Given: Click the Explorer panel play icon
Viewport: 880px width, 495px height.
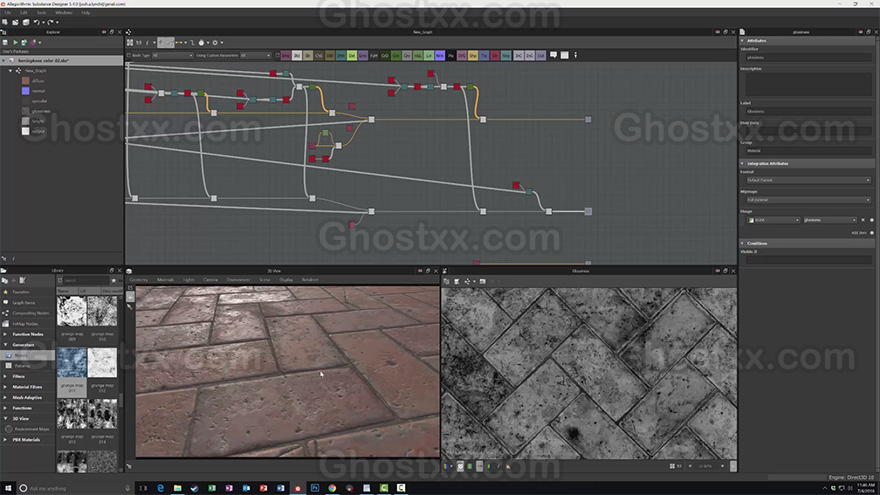Looking at the screenshot, I should tap(15, 42).
